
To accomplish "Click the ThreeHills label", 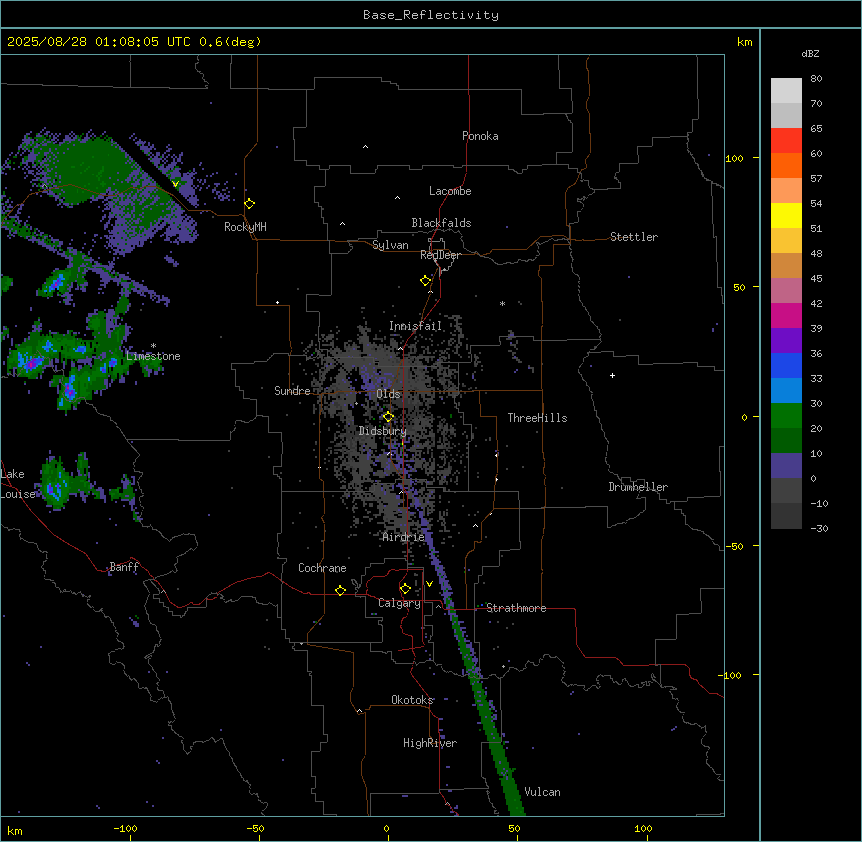I will coord(537,418).
